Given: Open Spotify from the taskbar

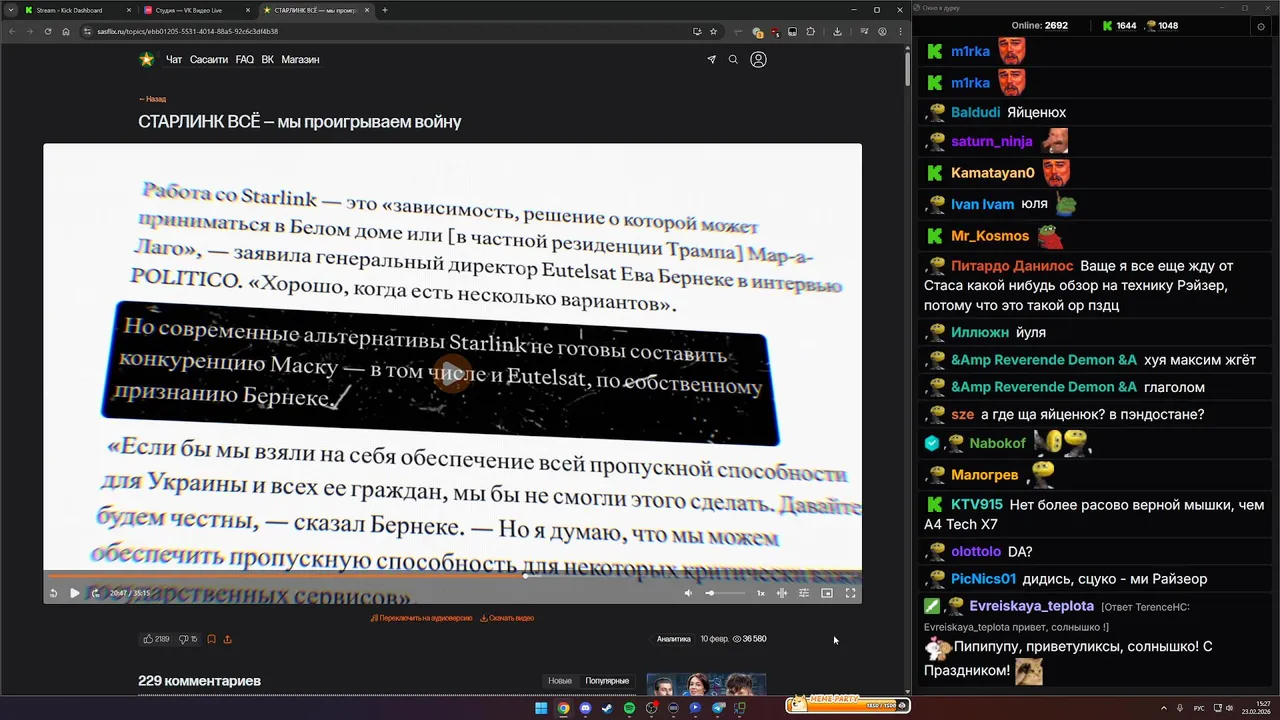Looking at the screenshot, I should coord(629,708).
